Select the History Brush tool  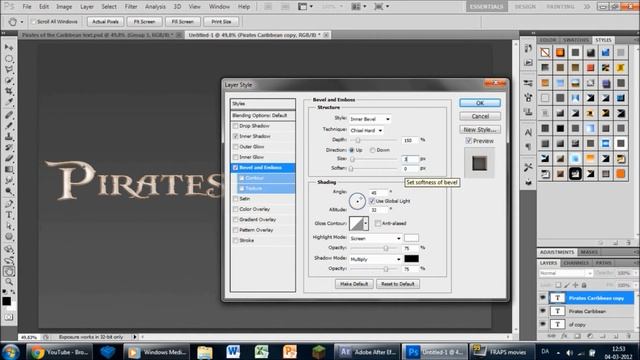point(9,147)
